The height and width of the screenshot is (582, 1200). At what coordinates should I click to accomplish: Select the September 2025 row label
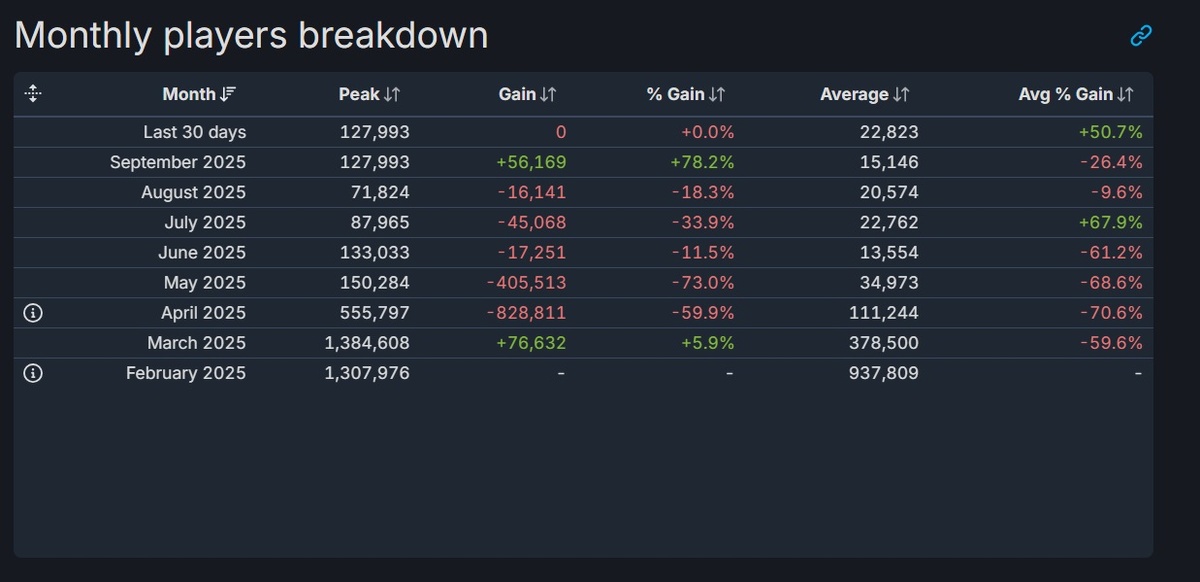(x=178, y=162)
